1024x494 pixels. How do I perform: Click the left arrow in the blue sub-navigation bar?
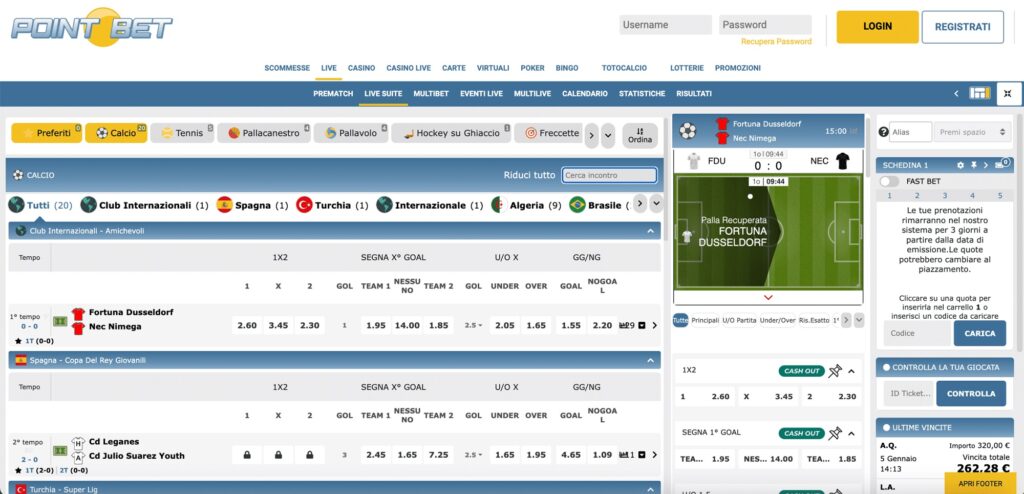pos(956,93)
